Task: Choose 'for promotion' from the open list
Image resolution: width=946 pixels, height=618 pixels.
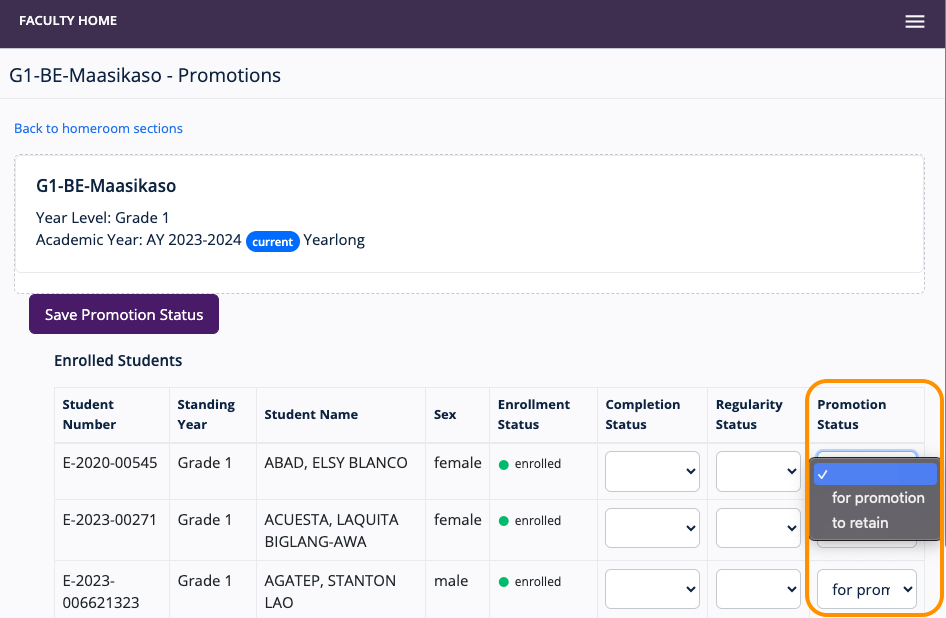Action: (877, 498)
